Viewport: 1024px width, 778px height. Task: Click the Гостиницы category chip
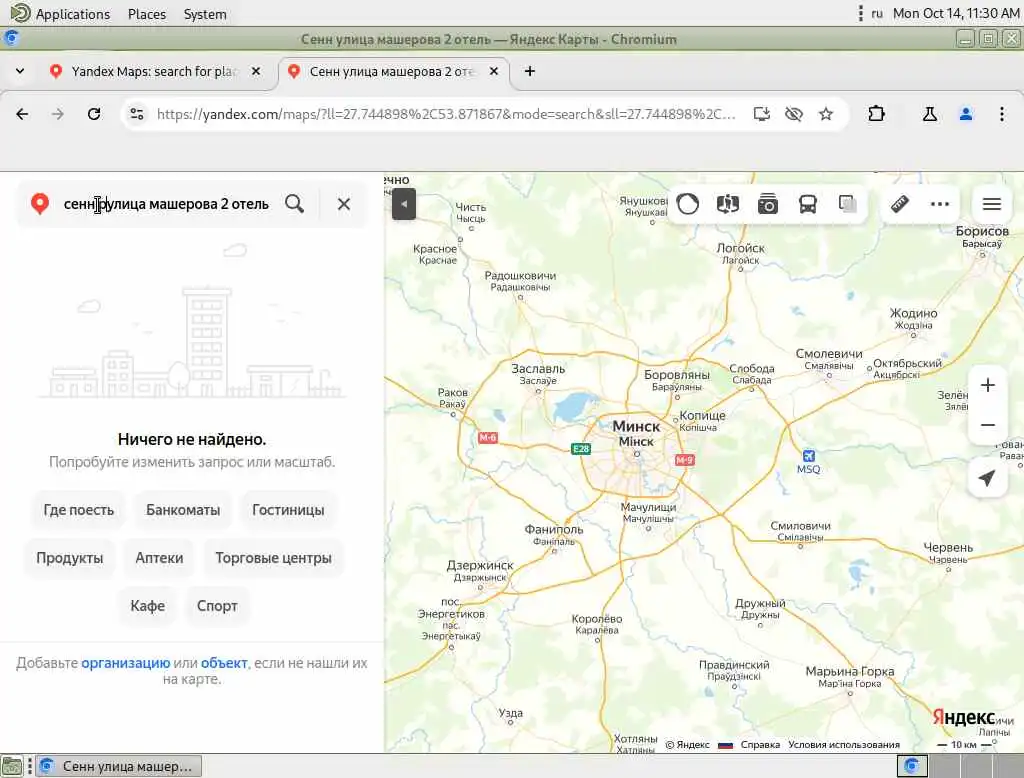(288, 510)
